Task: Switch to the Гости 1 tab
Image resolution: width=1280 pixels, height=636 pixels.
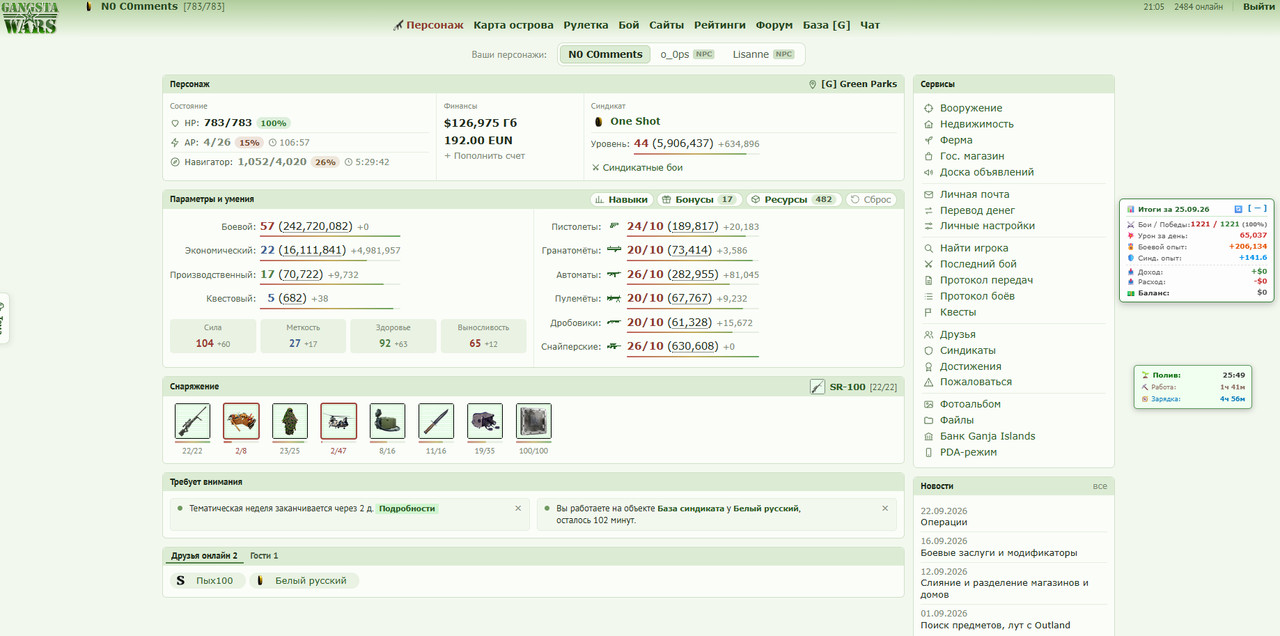Action: pos(264,555)
